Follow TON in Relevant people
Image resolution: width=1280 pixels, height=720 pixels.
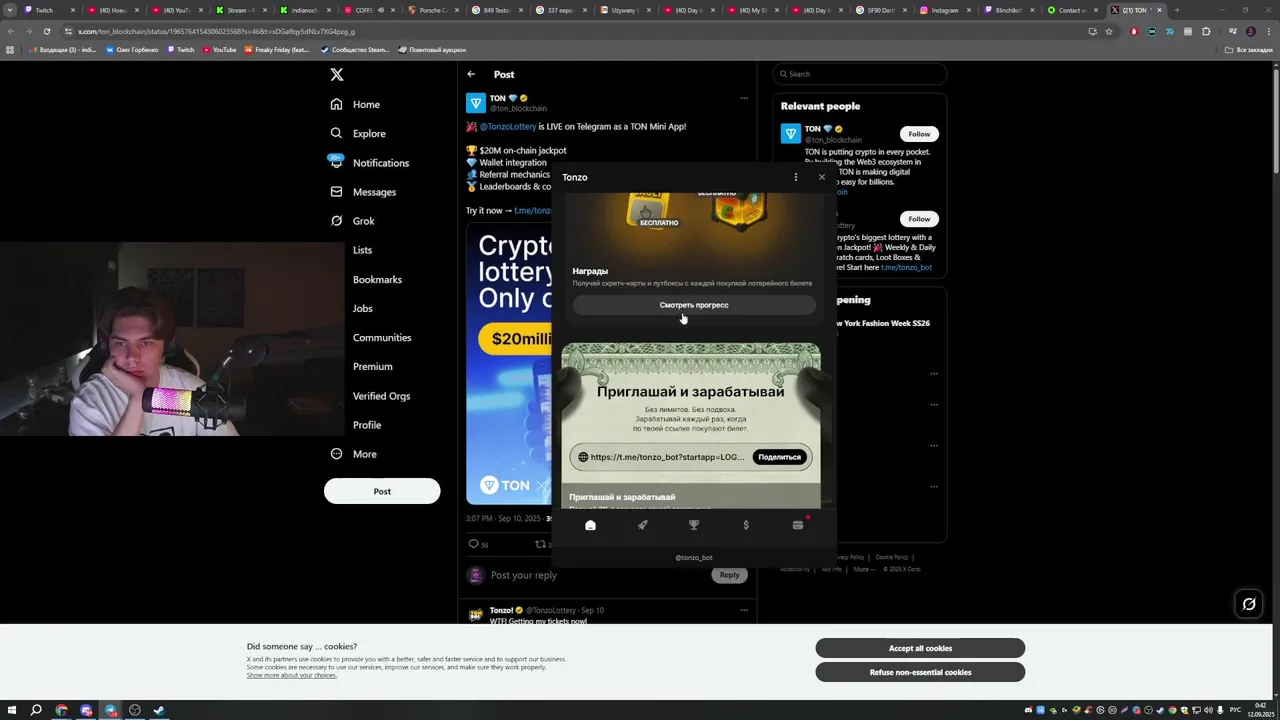pyautogui.click(x=919, y=134)
